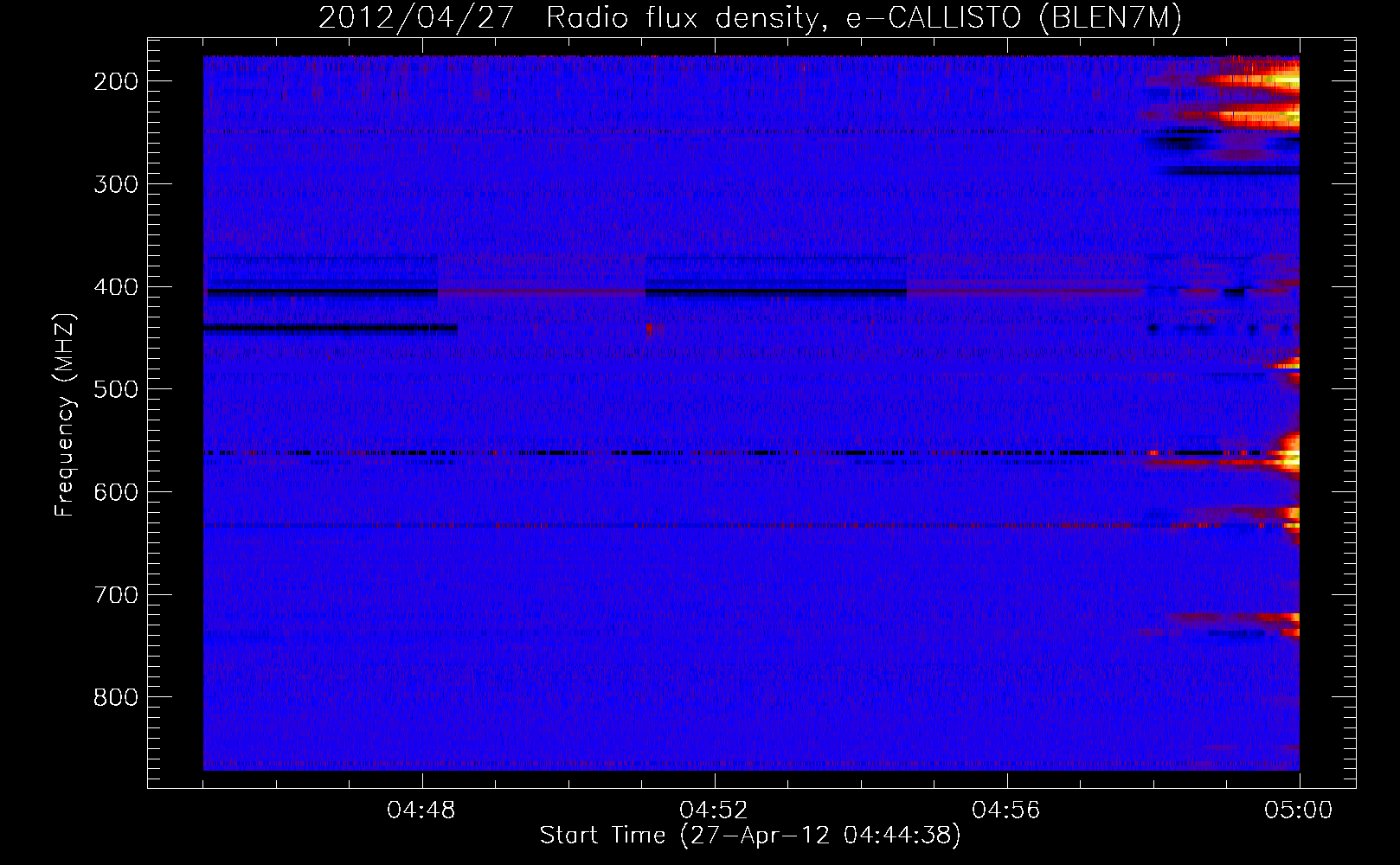The height and width of the screenshot is (865, 1400).
Task: Click the dark band at 440 MHz
Action: pos(331,328)
